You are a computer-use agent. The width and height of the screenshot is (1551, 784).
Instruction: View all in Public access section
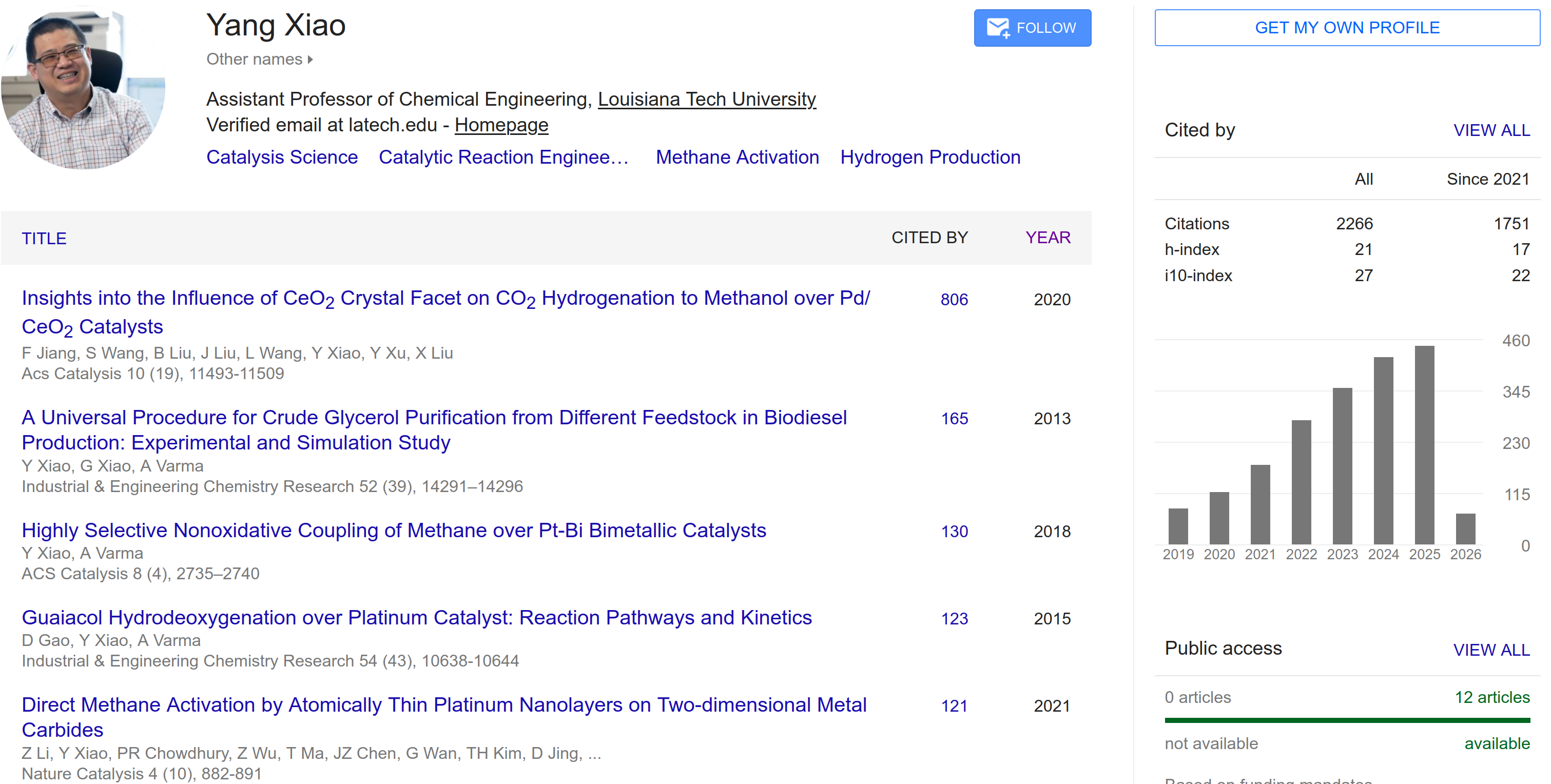coord(1491,650)
